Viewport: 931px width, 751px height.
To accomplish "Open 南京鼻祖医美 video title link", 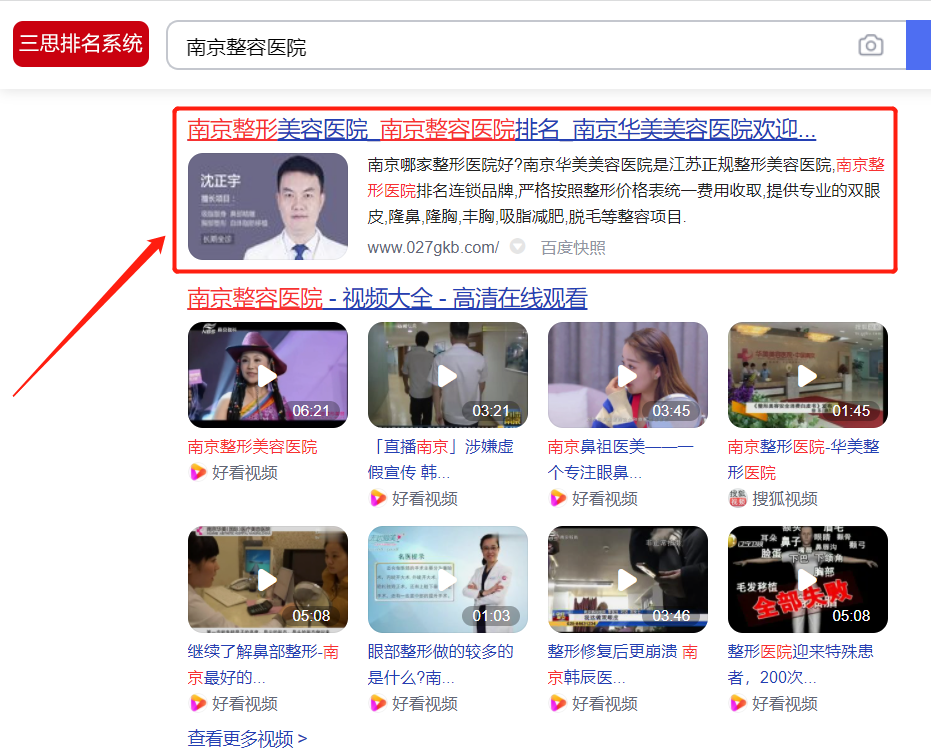I will [620, 460].
